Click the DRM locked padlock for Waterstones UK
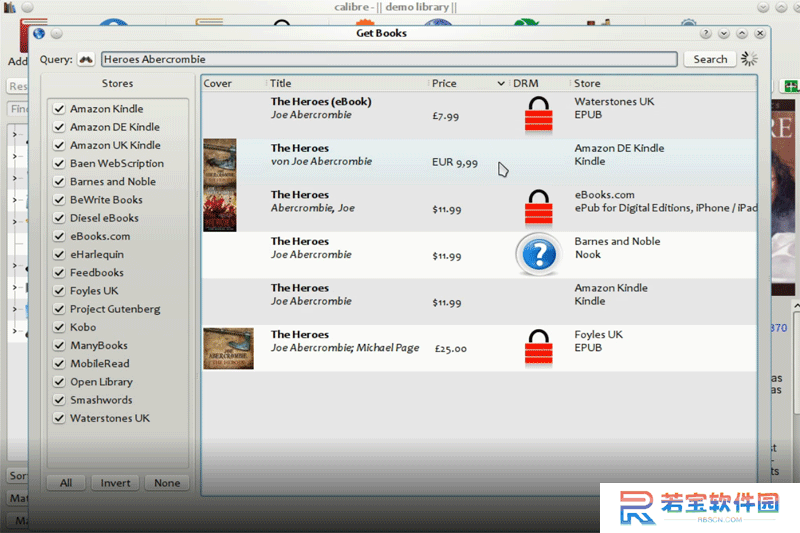The height and width of the screenshot is (533, 800). coord(538,115)
